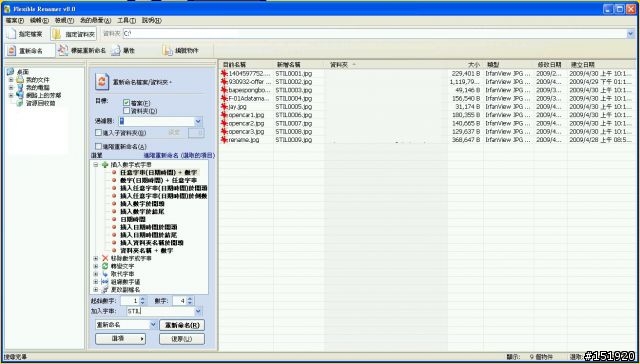Click the 指定資料夾 folder toolbar icon
The height and width of the screenshot is (364, 640).
pos(57,34)
